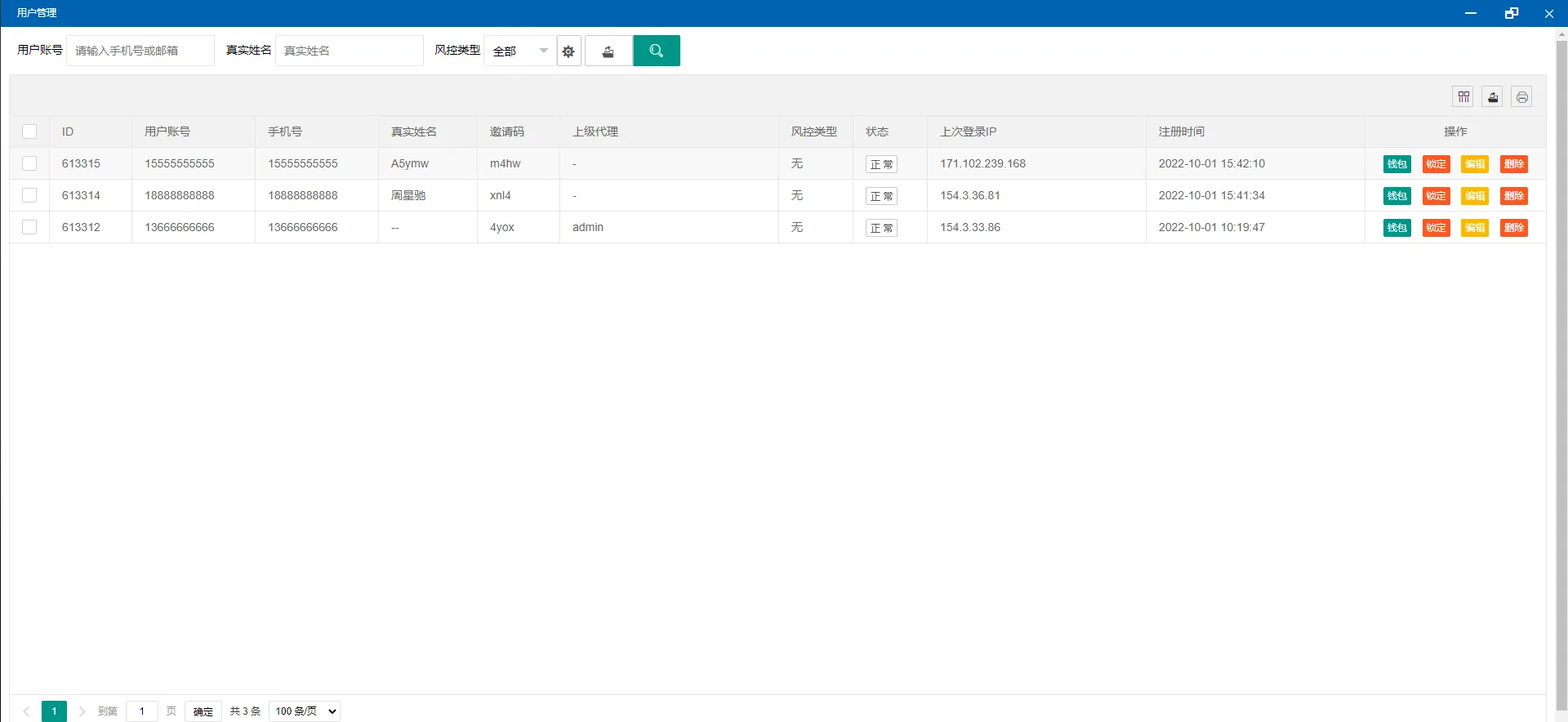Click the 正常 status badge for 613312
The height and width of the screenshot is (722, 1568).
(881, 228)
